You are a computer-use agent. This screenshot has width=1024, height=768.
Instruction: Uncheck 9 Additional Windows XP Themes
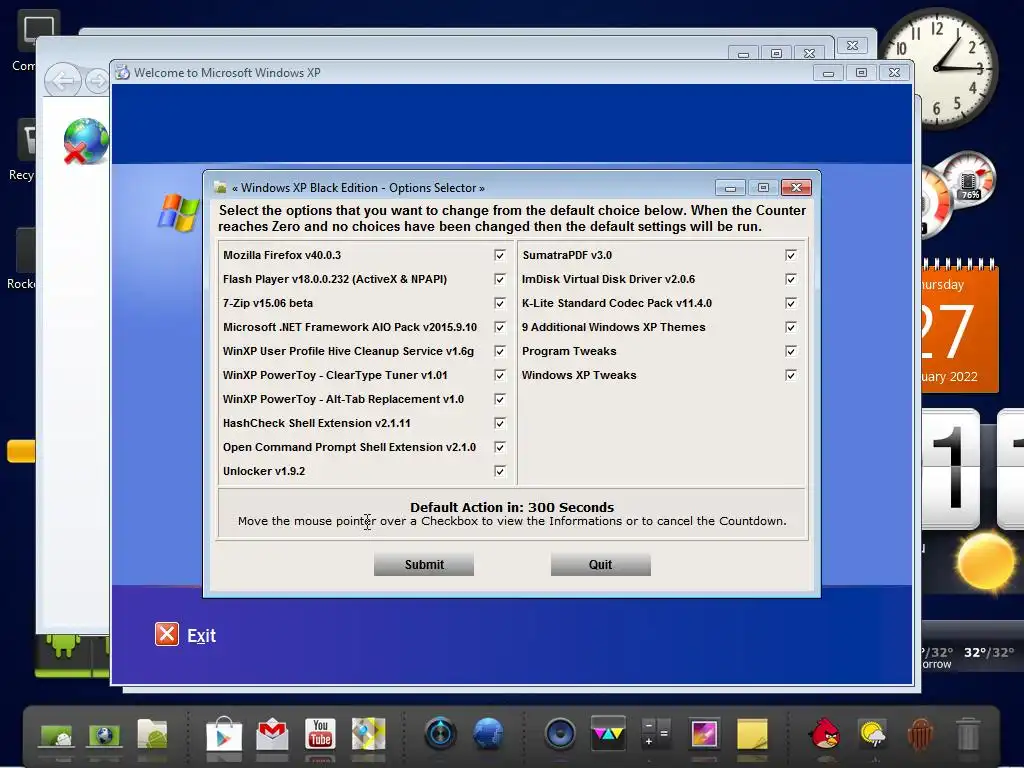791,327
